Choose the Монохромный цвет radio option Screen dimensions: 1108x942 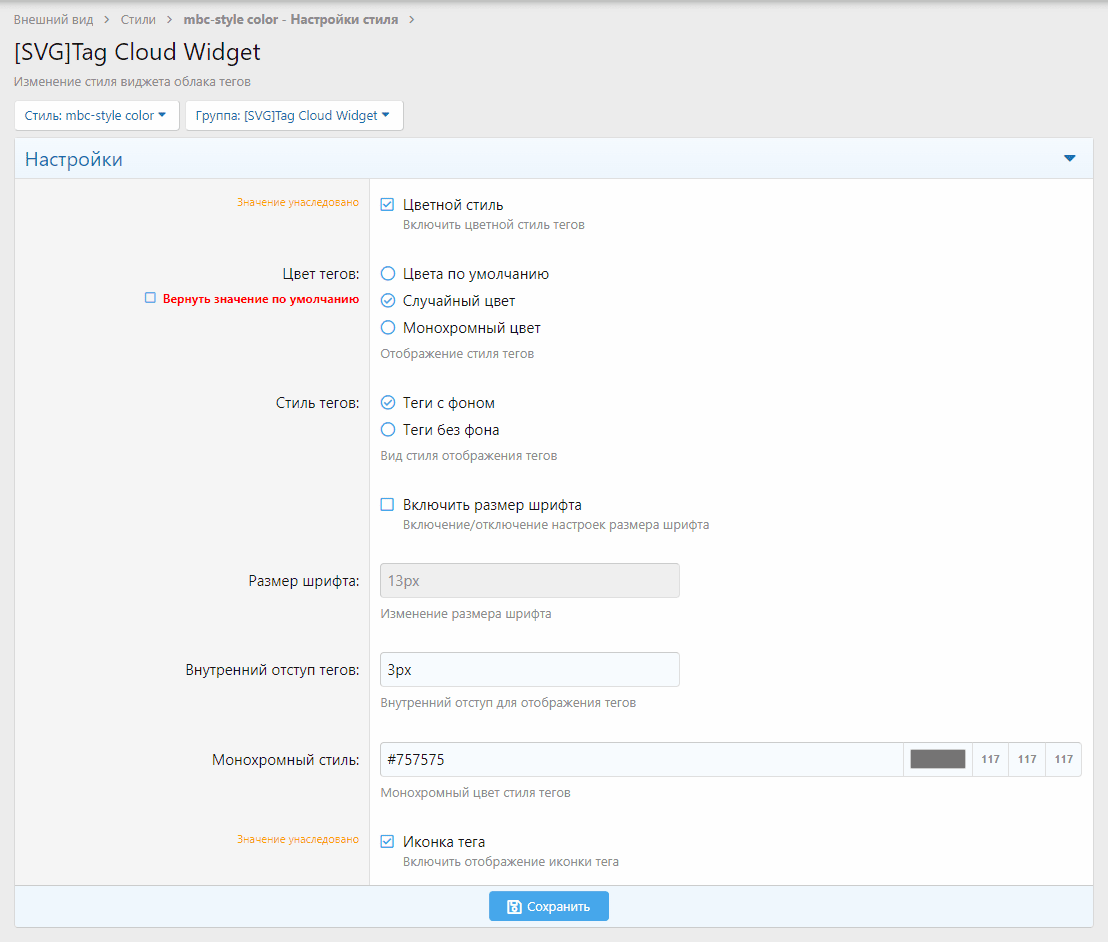(x=388, y=328)
